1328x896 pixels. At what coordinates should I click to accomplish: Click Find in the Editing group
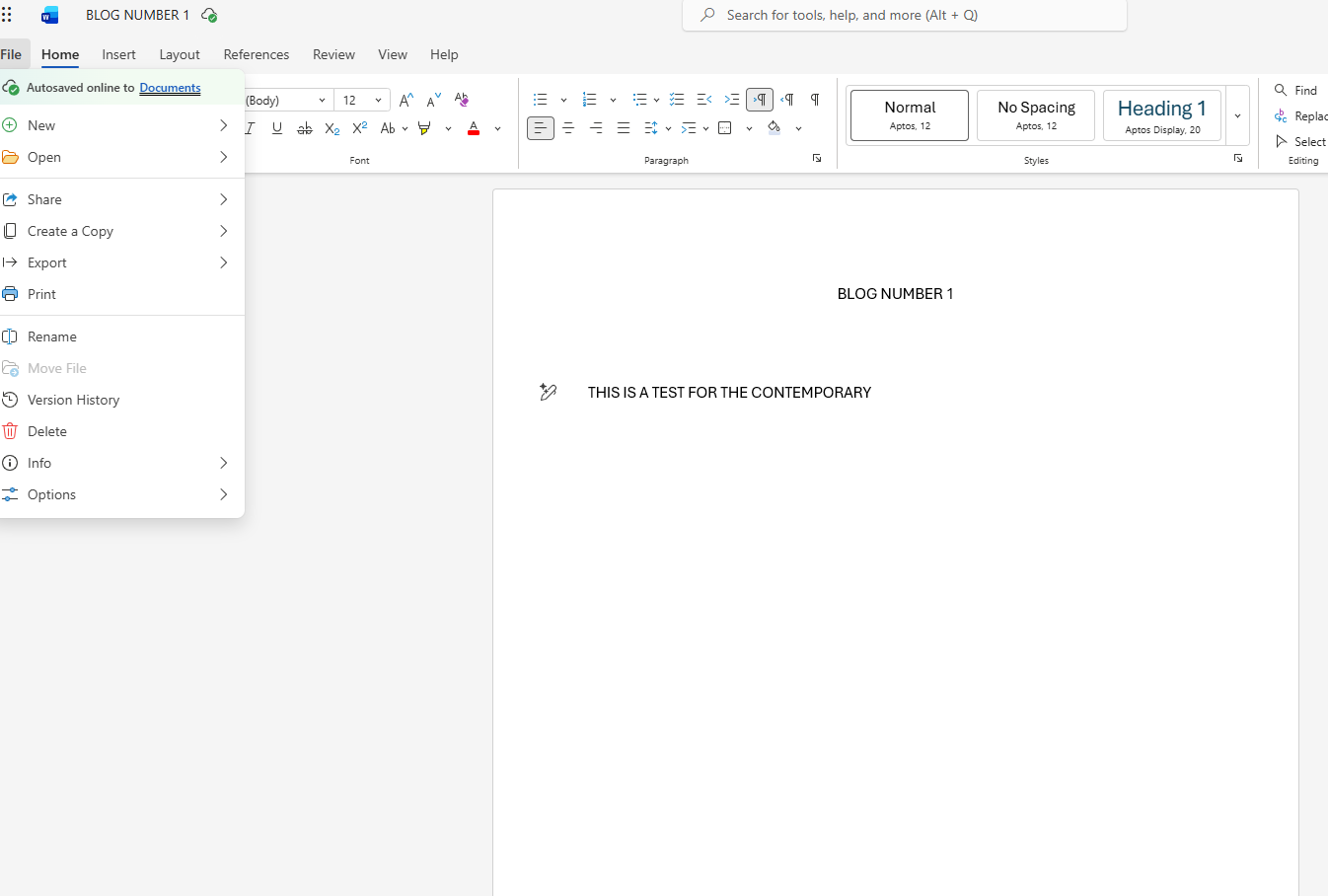click(x=1296, y=90)
